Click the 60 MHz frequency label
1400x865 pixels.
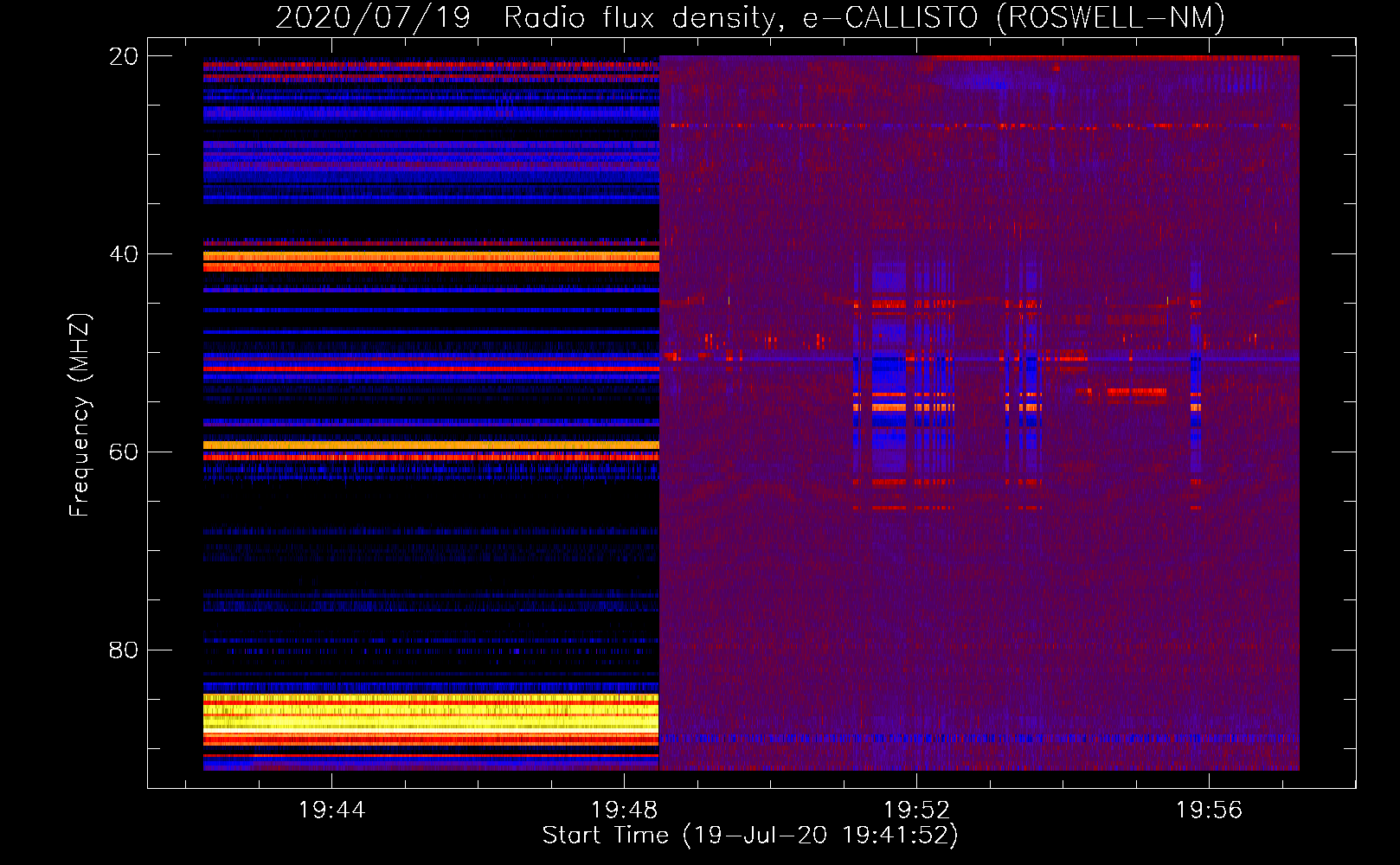click(x=123, y=452)
